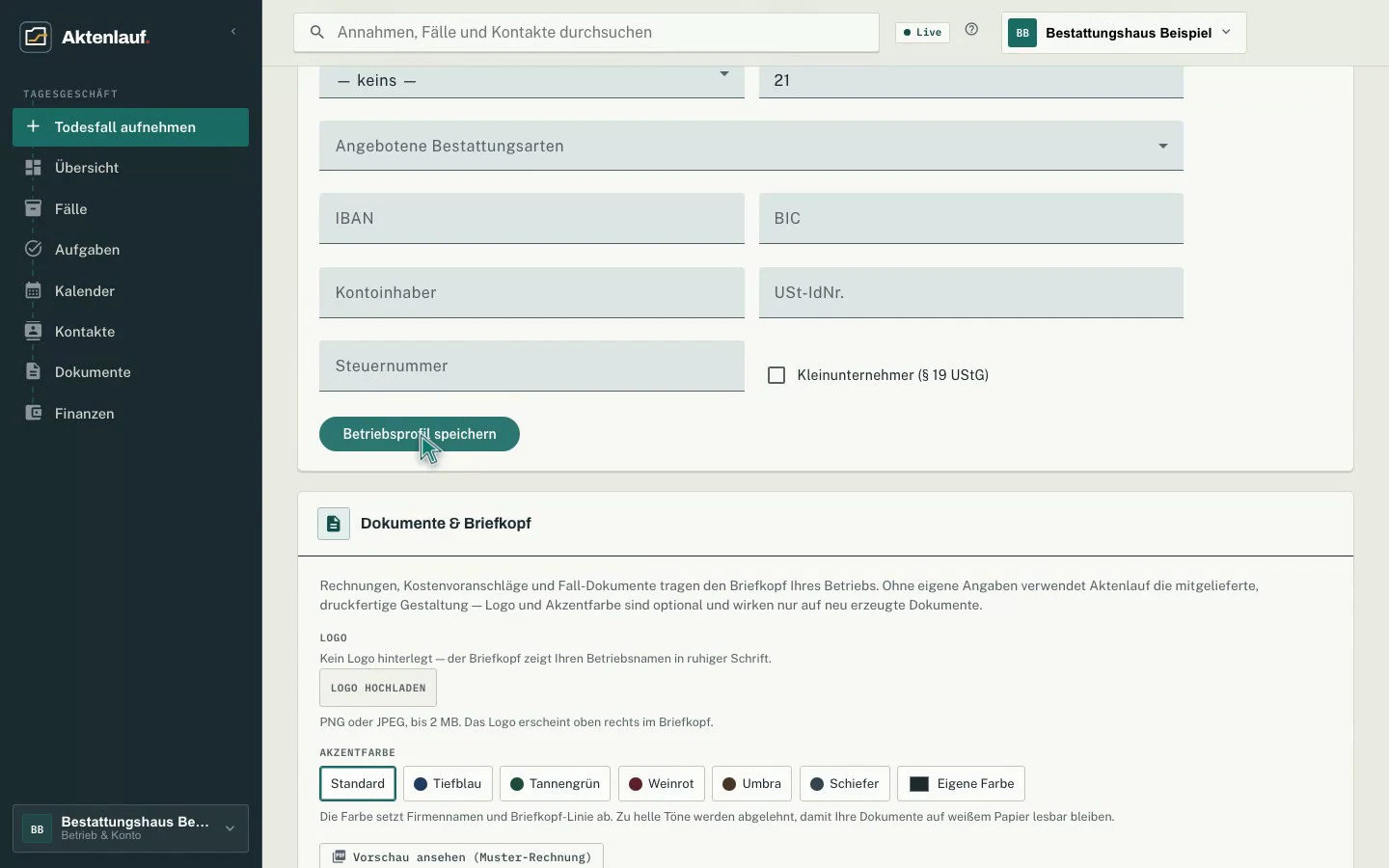
Task: Choose the Tiefblau accent color
Action: coord(449,784)
